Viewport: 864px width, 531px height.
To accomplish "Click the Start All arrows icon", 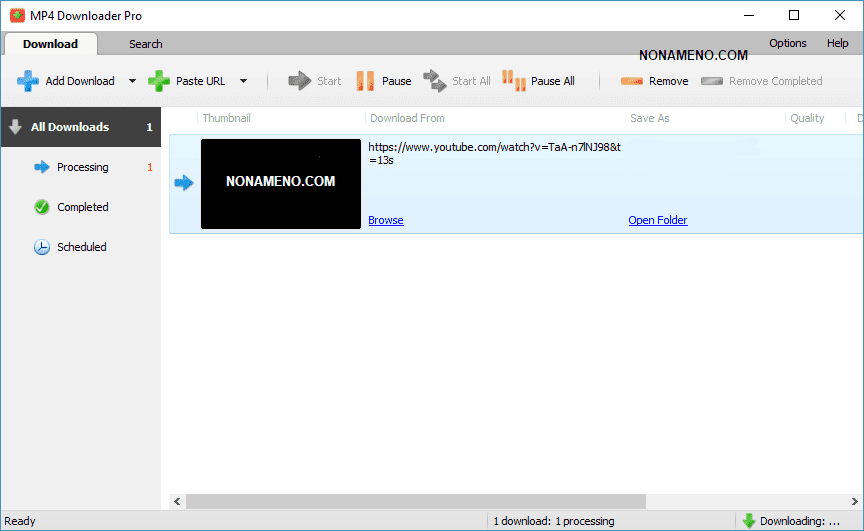I will click(x=434, y=81).
